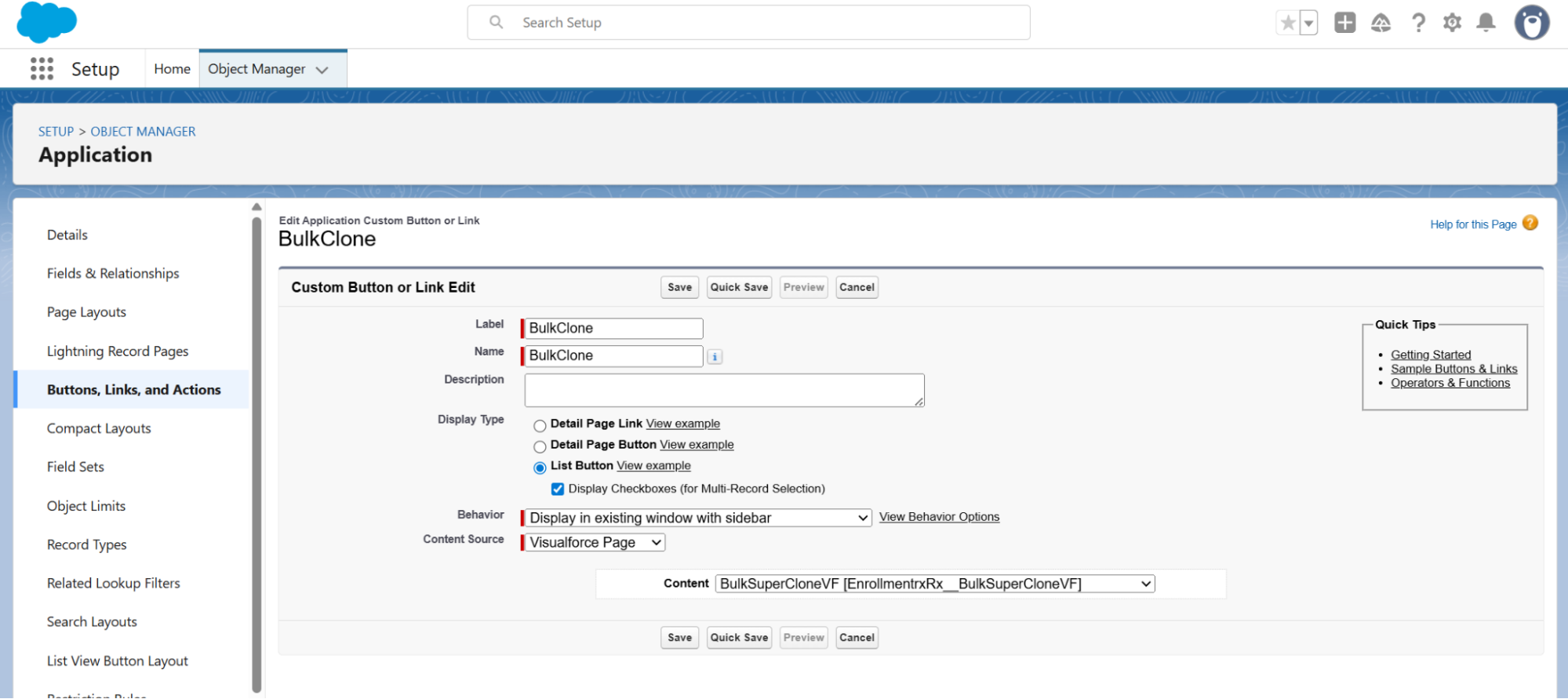Select the Detail Page Link radio button
Screen dimensions: 1568x699
pyautogui.click(x=540, y=426)
